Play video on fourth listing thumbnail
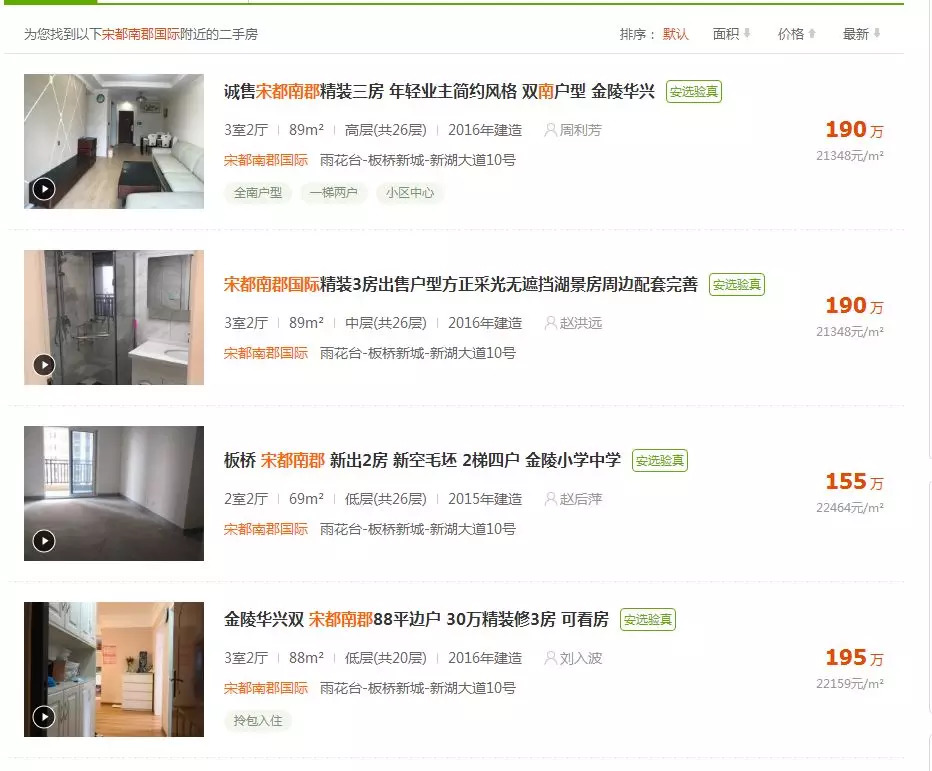 [43, 717]
